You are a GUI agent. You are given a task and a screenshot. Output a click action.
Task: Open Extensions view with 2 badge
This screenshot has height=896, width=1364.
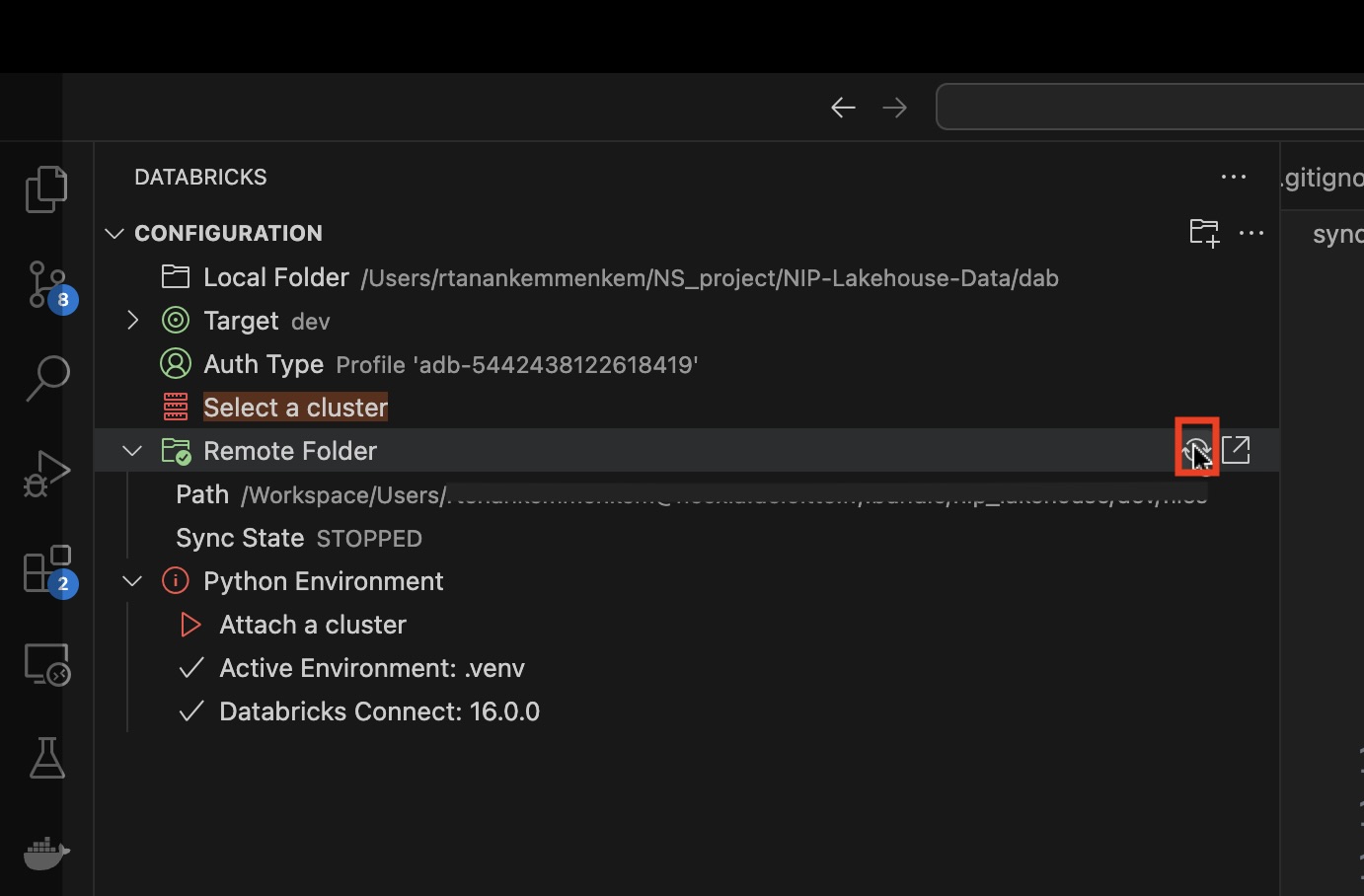[49, 569]
